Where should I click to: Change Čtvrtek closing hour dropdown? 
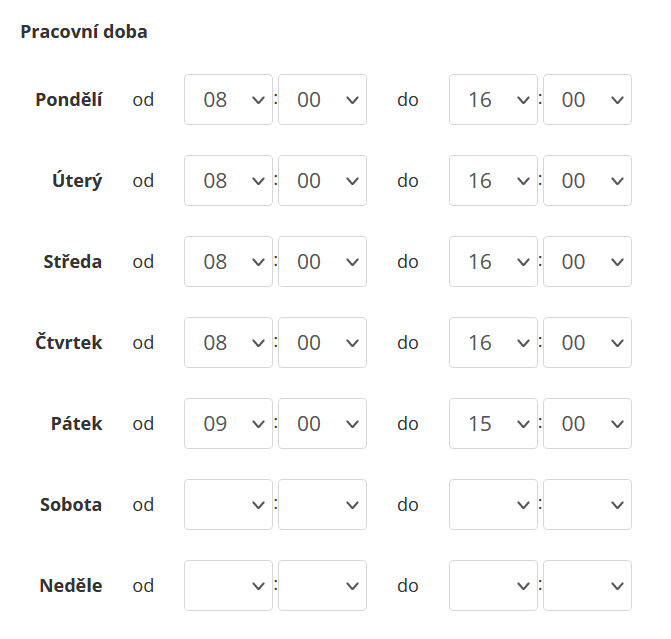tap(493, 343)
